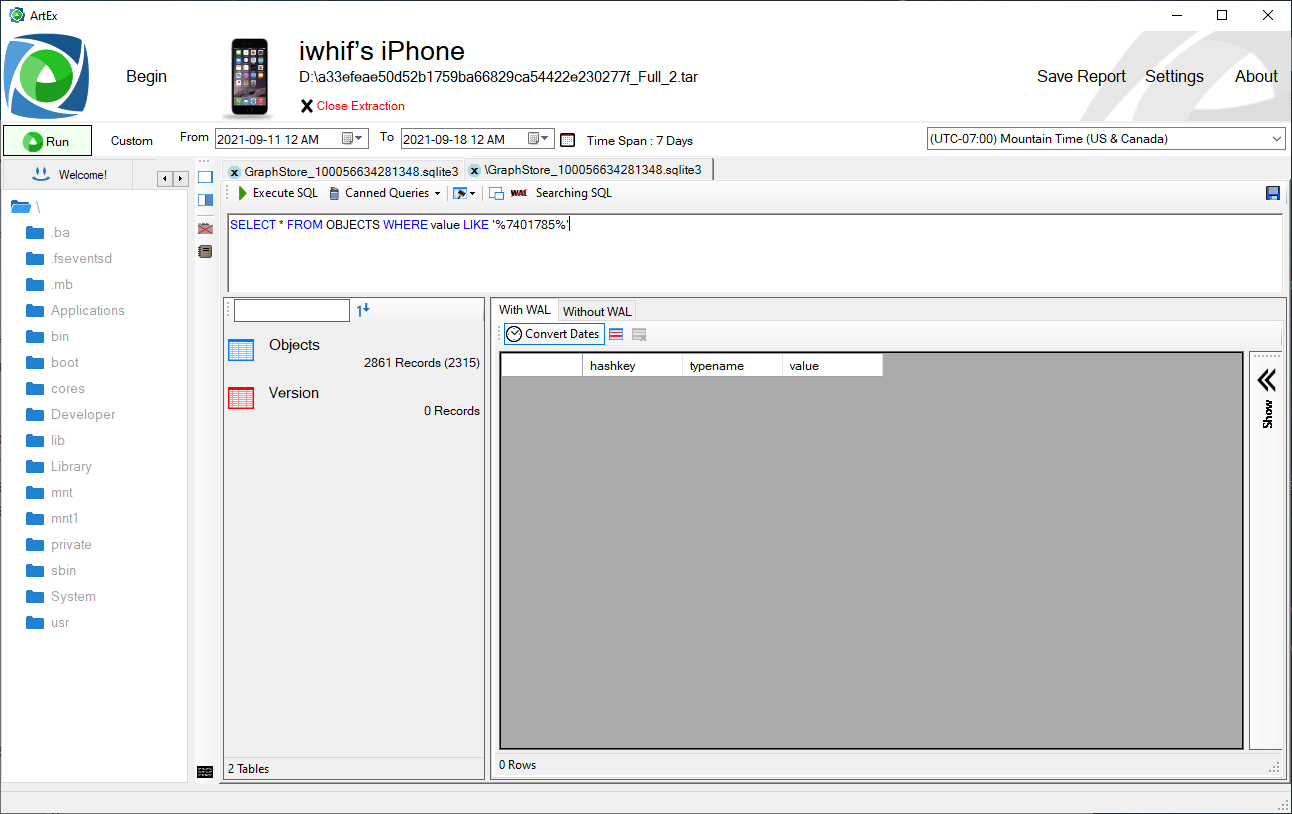1292x814 pixels.
Task: Click the single-pane layout icon
Action: (x=205, y=177)
